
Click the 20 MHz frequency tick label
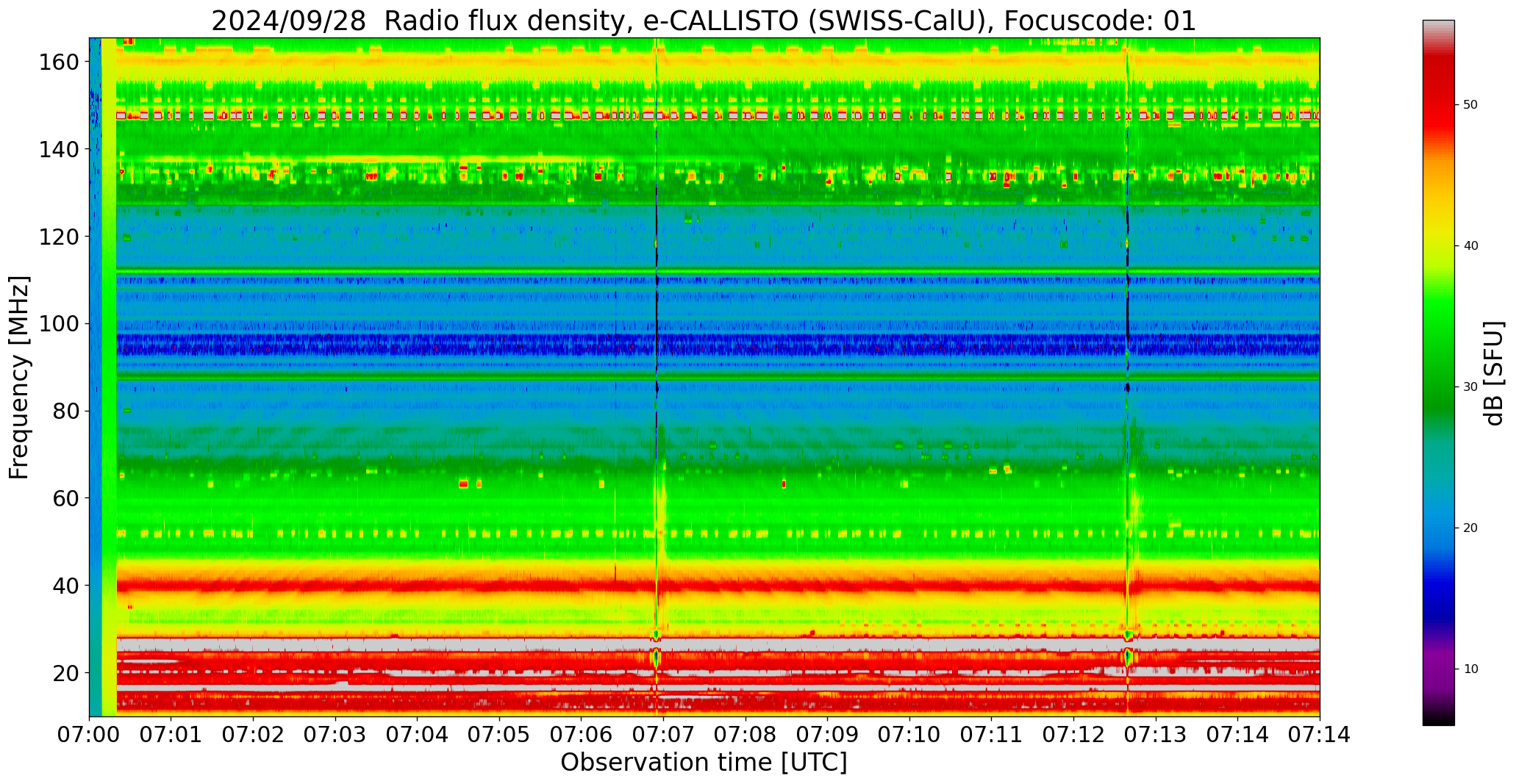click(x=65, y=673)
